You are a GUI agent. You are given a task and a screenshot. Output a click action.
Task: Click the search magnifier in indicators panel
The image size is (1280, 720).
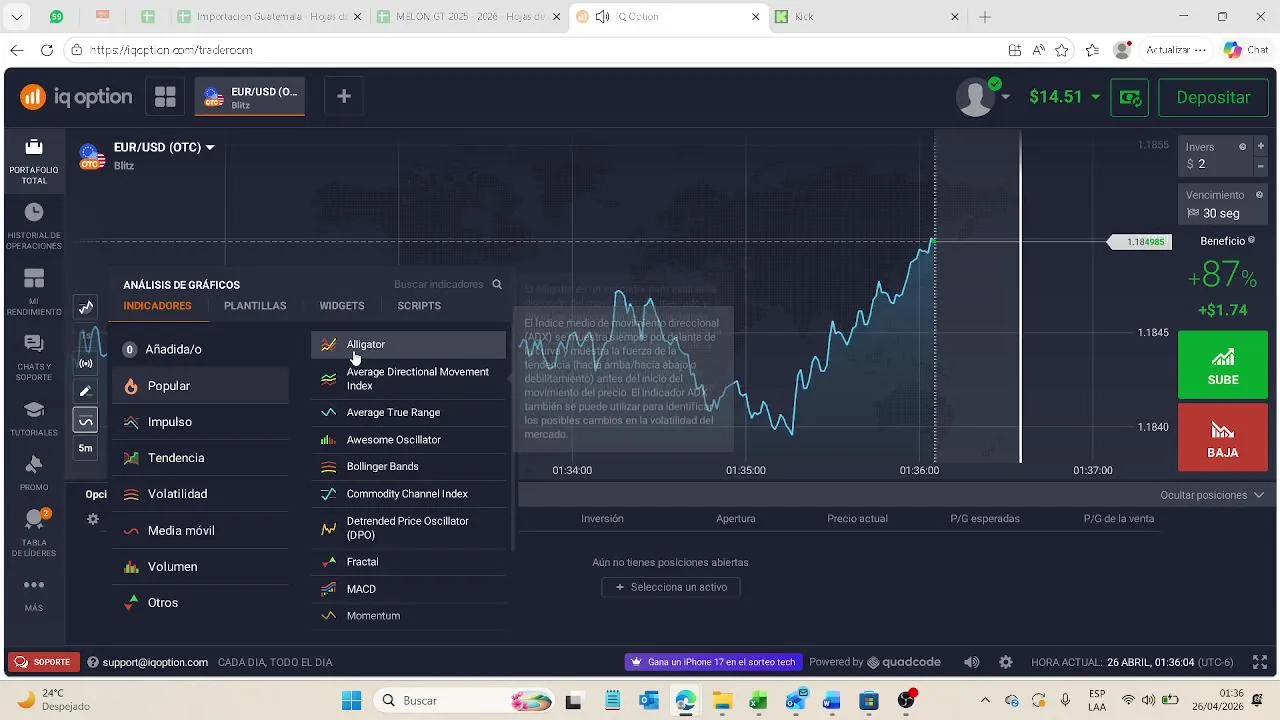pos(497,284)
